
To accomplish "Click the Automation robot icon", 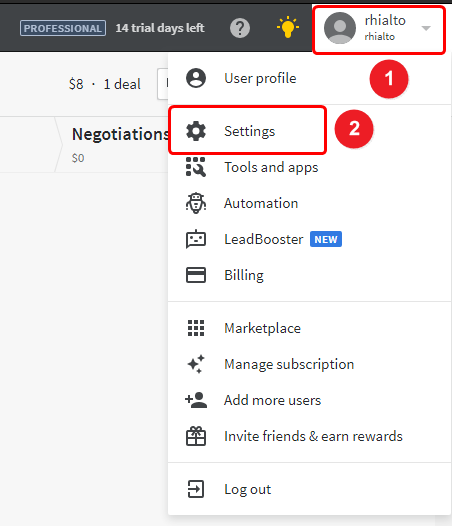I will pyautogui.click(x=196, y=203).
